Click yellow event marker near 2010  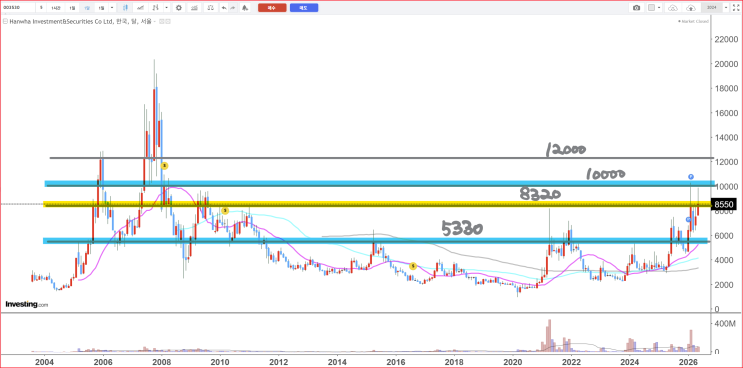point(225,210)
